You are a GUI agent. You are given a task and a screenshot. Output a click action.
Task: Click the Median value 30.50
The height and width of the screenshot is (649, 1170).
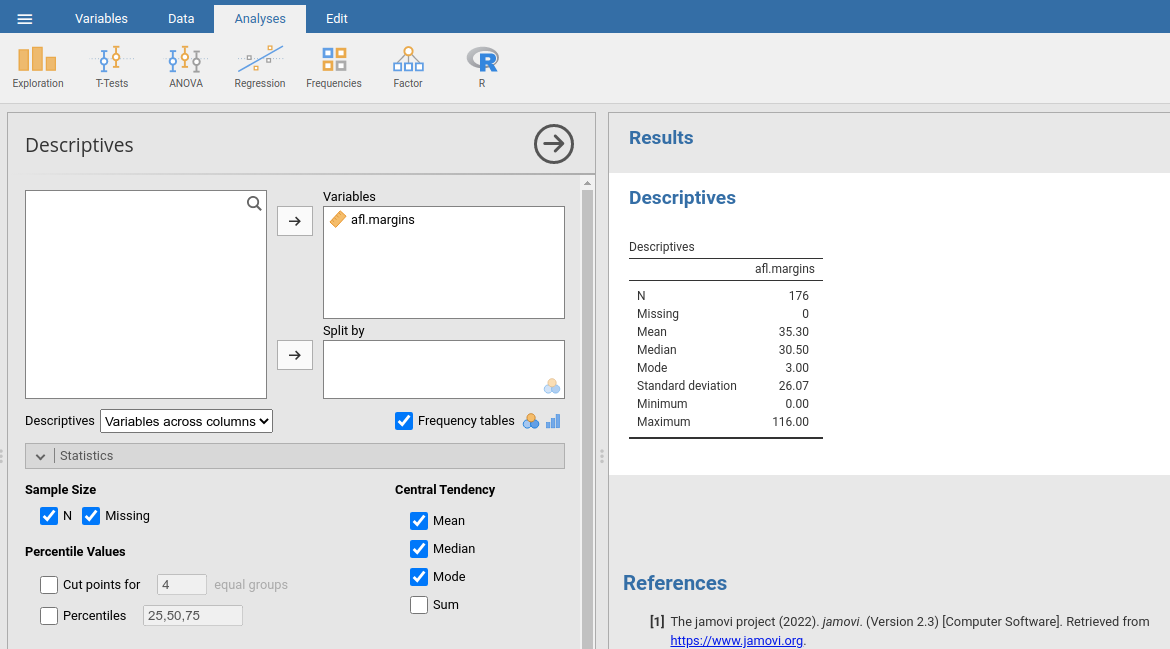tap(793, 350)
